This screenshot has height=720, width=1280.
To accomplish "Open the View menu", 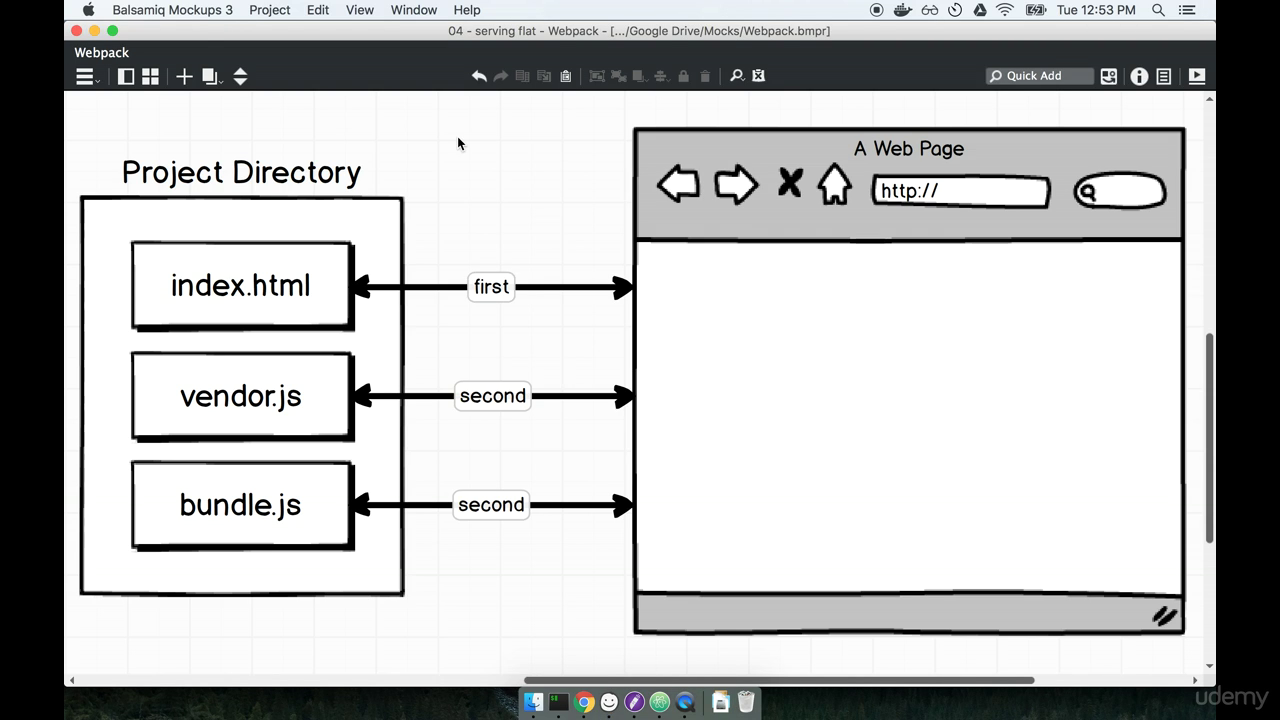I will point(359,10).
